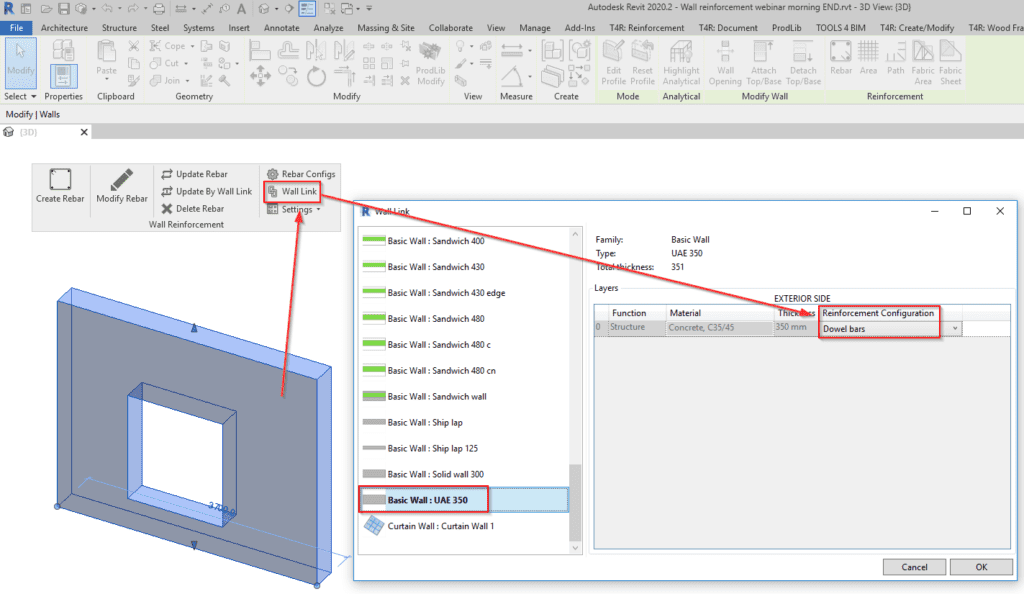1024x594 pixels.
Task: Click the Wall Link list vertical scrollbar
Action: 575,502
